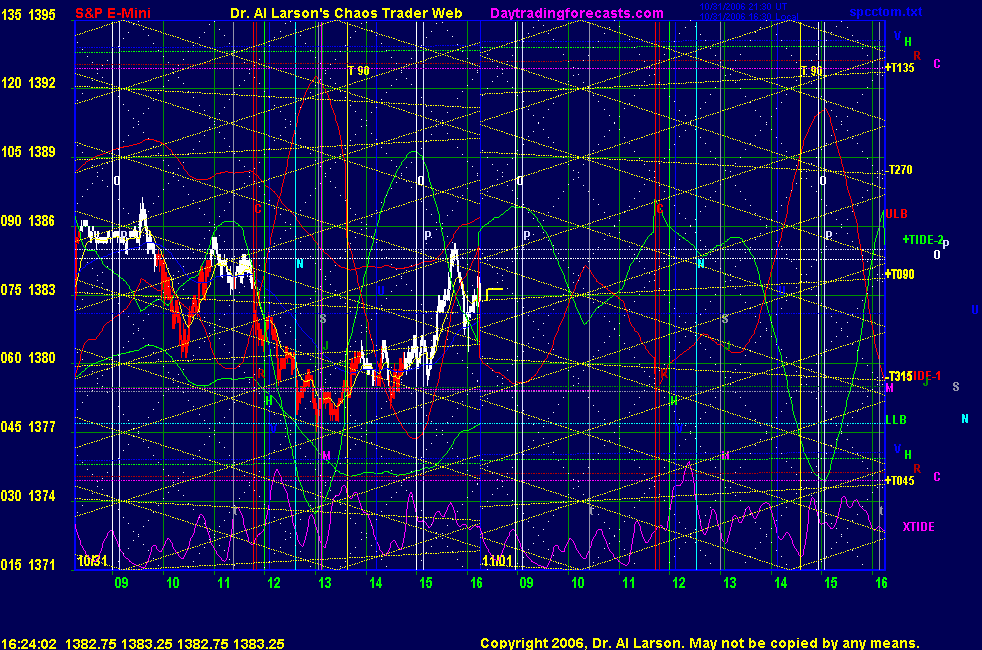Click the magenta "XTIDE" label

coord(918,527)
